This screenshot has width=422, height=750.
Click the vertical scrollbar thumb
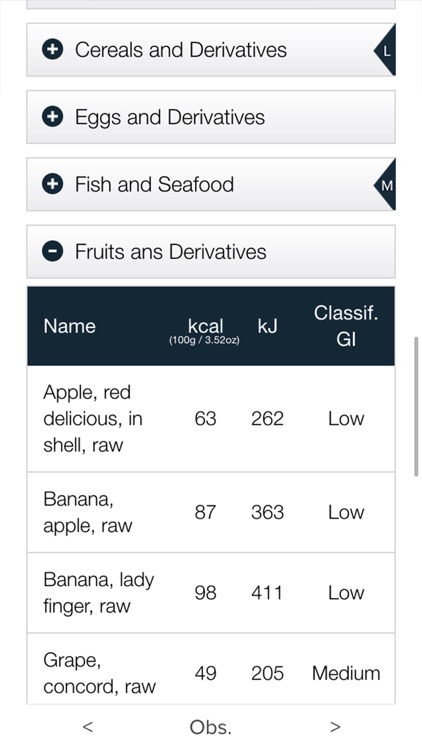point(416,407)
